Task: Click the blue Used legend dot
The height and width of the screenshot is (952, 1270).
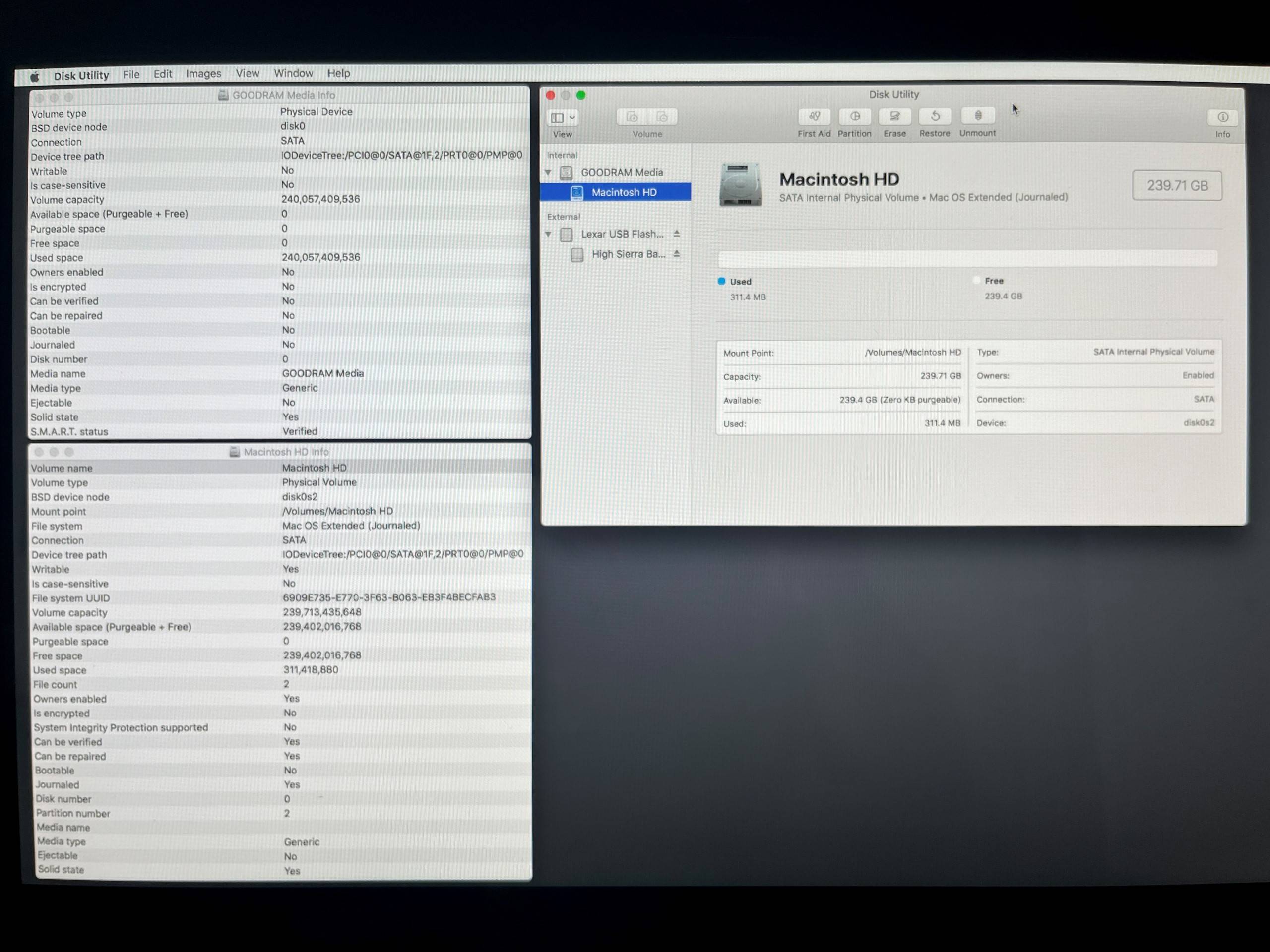Action: coord(722,281)
